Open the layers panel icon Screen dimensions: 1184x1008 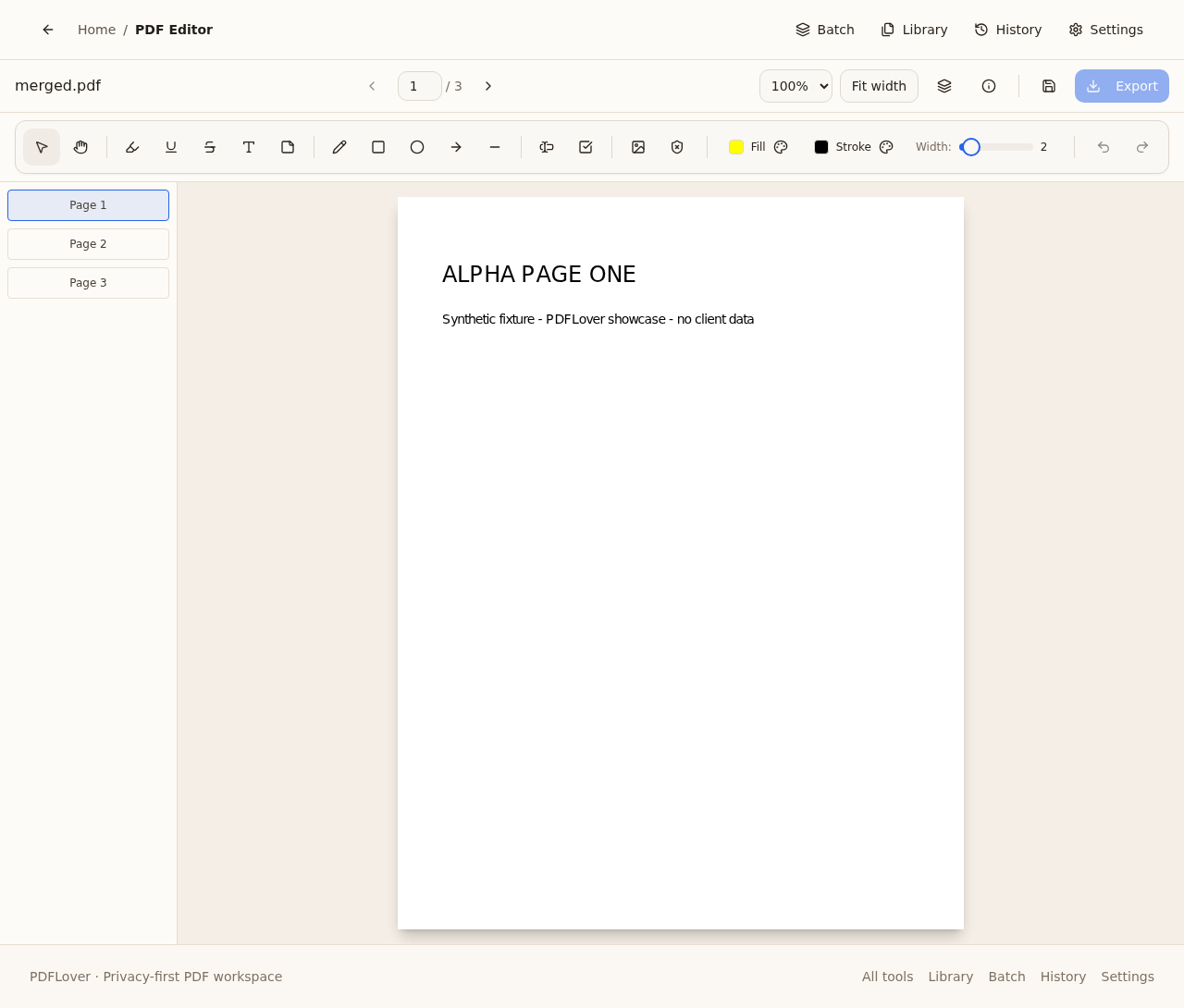coord(944,86)
